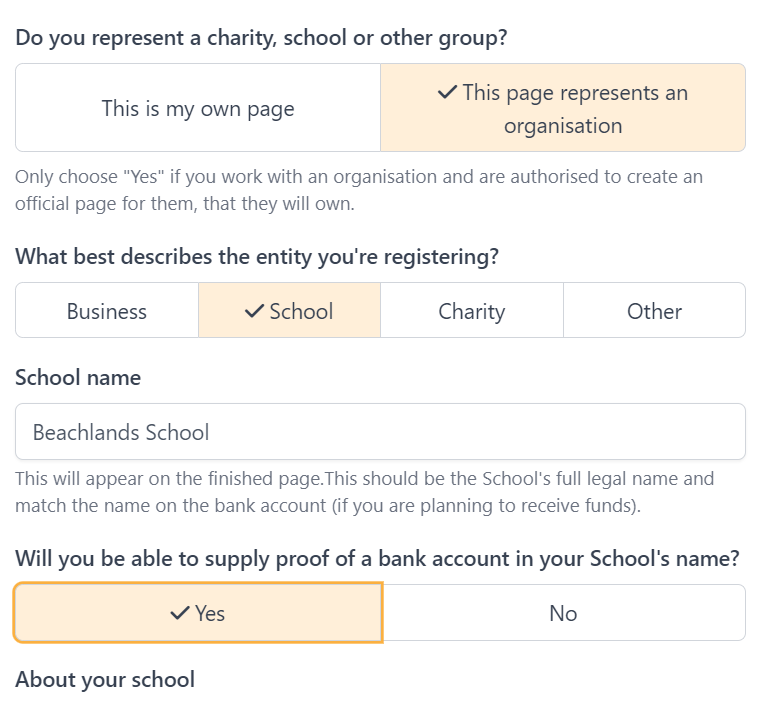The height and width of the screenshot is (703, 762).
Task: Answer Yes to bank account proof
Action: point(198,613)
